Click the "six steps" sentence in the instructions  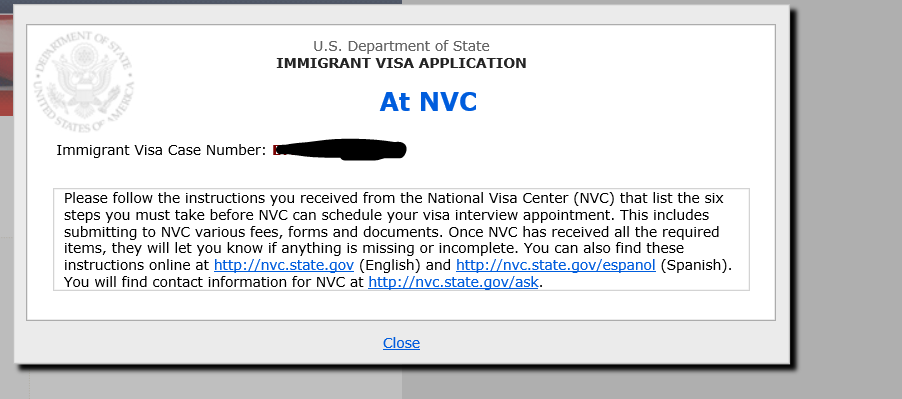point(387,207)
